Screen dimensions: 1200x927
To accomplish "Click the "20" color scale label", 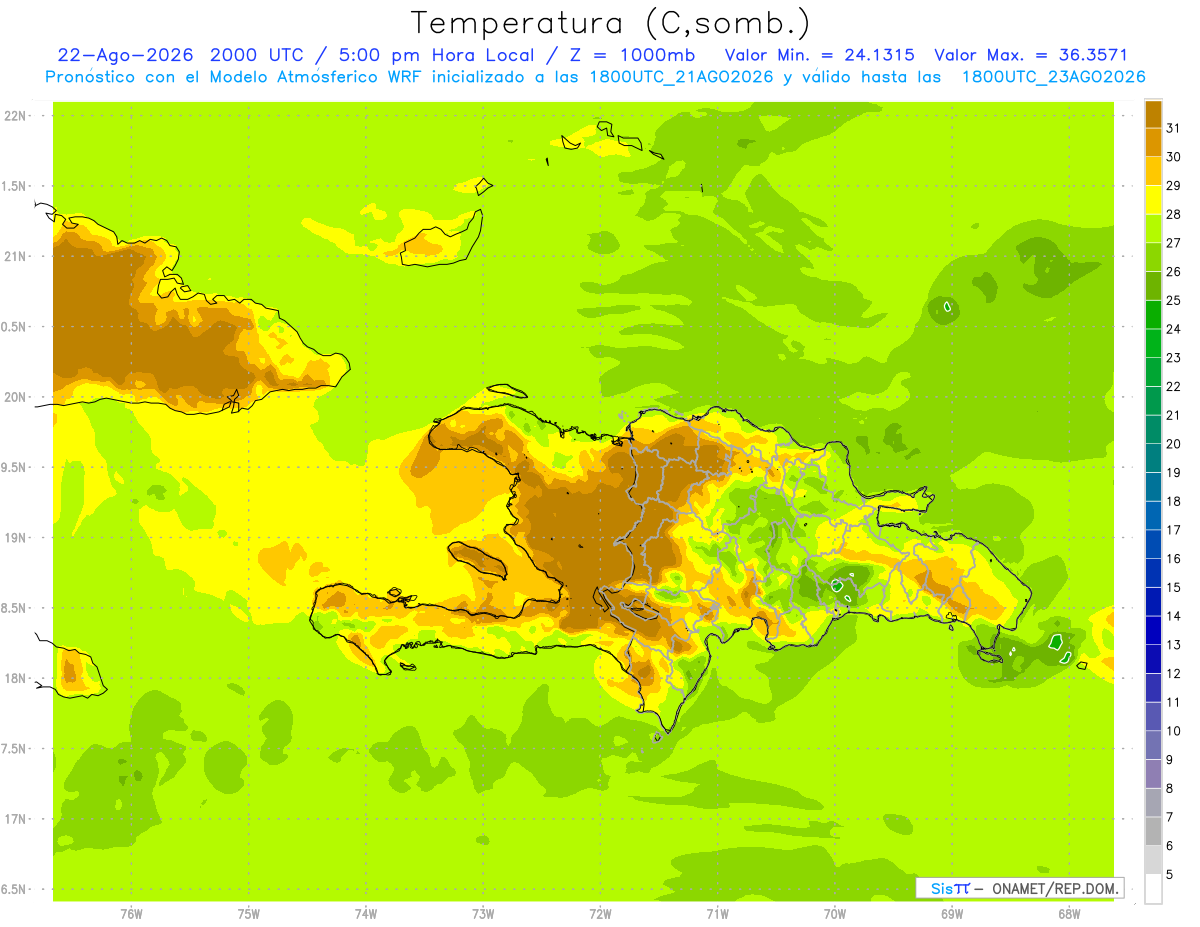I will [1174, 444].
